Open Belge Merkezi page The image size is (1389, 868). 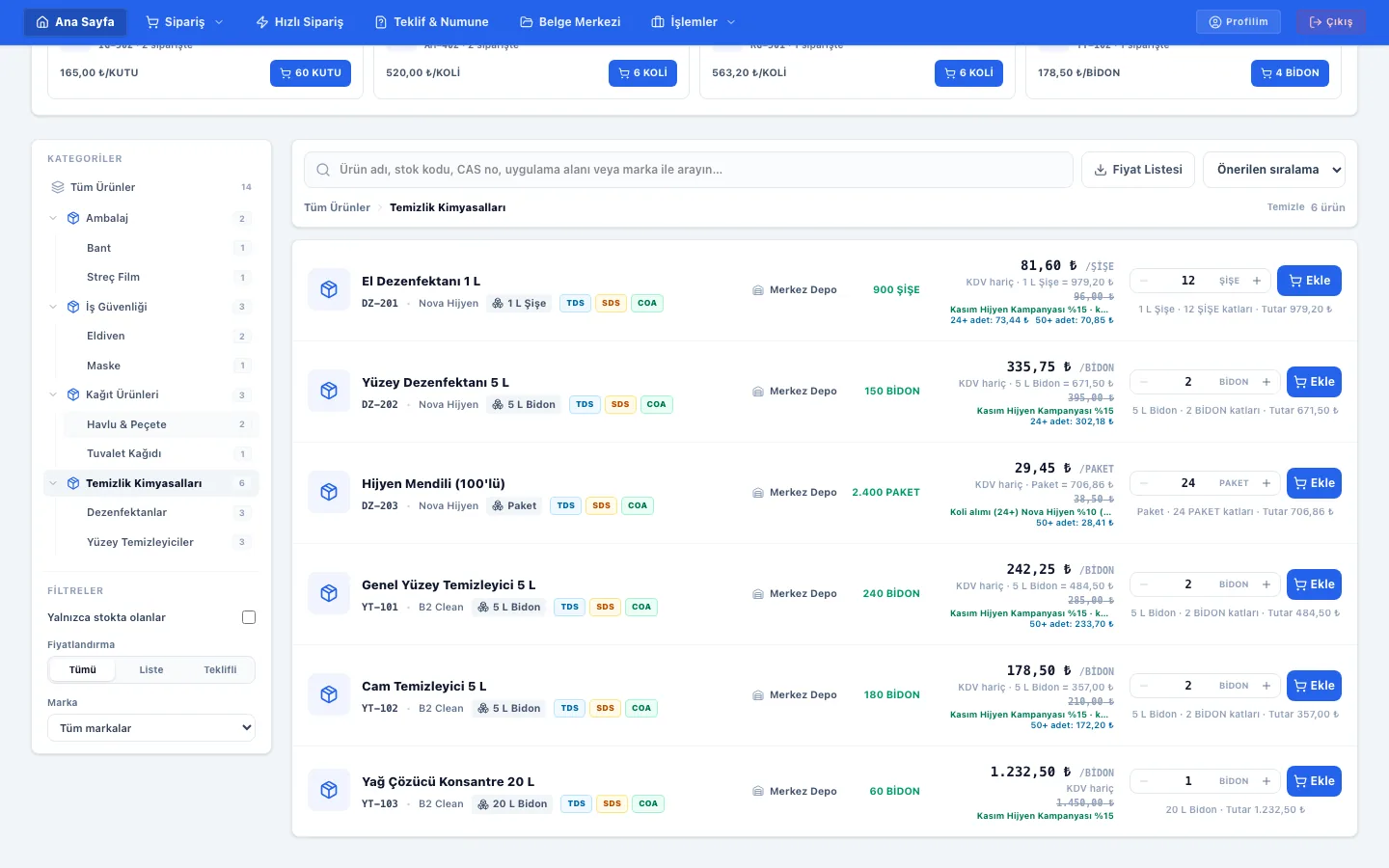coord(570,21)
